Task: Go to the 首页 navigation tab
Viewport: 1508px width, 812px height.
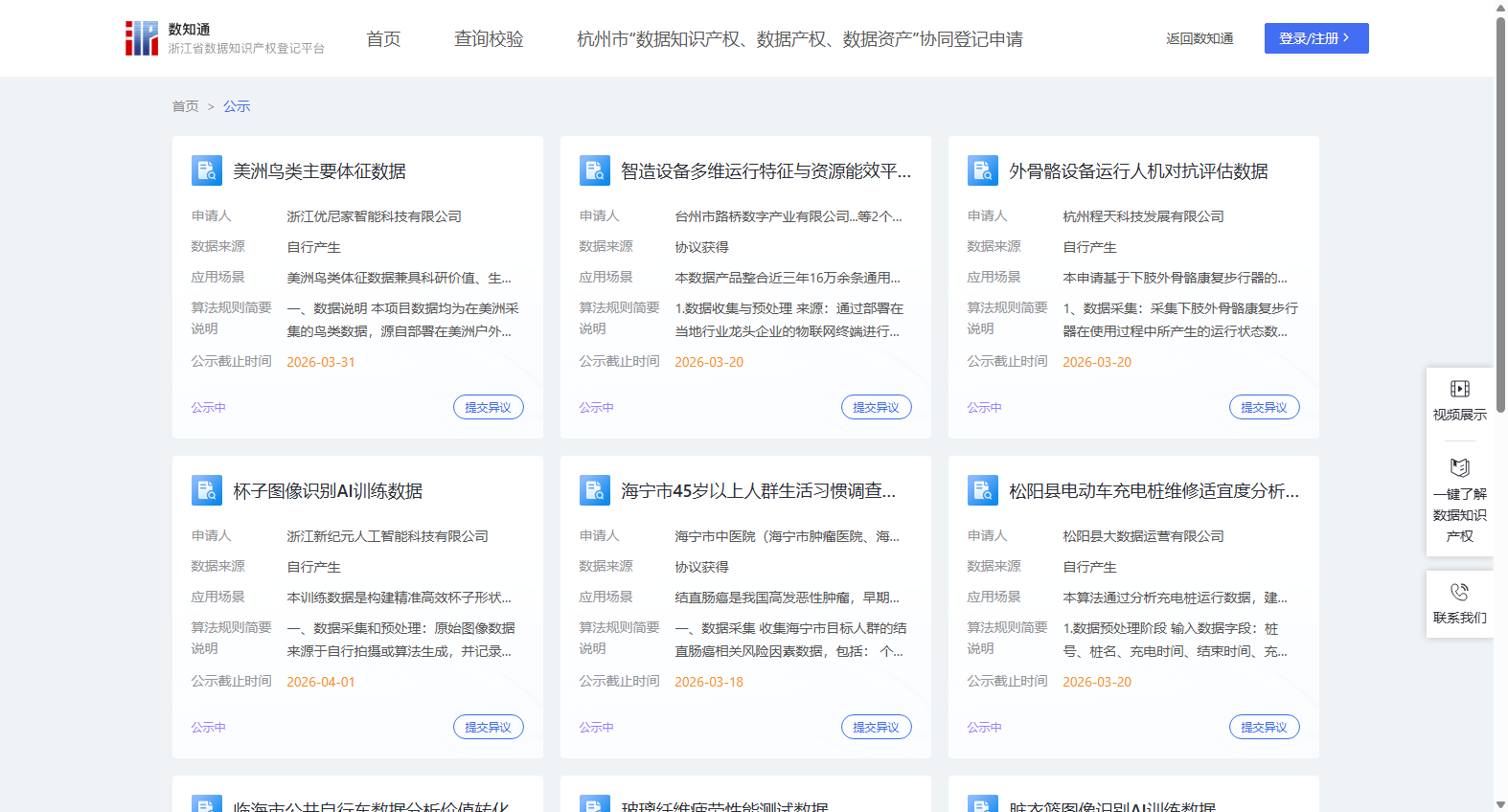Action: tap(383, 39)
